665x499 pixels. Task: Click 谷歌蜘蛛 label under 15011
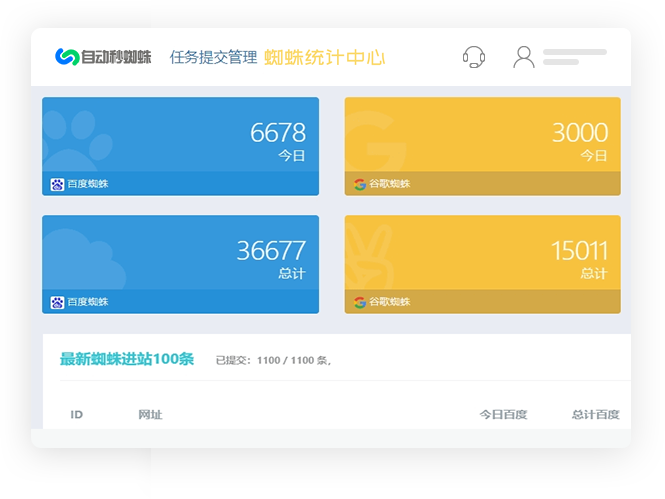390,302
